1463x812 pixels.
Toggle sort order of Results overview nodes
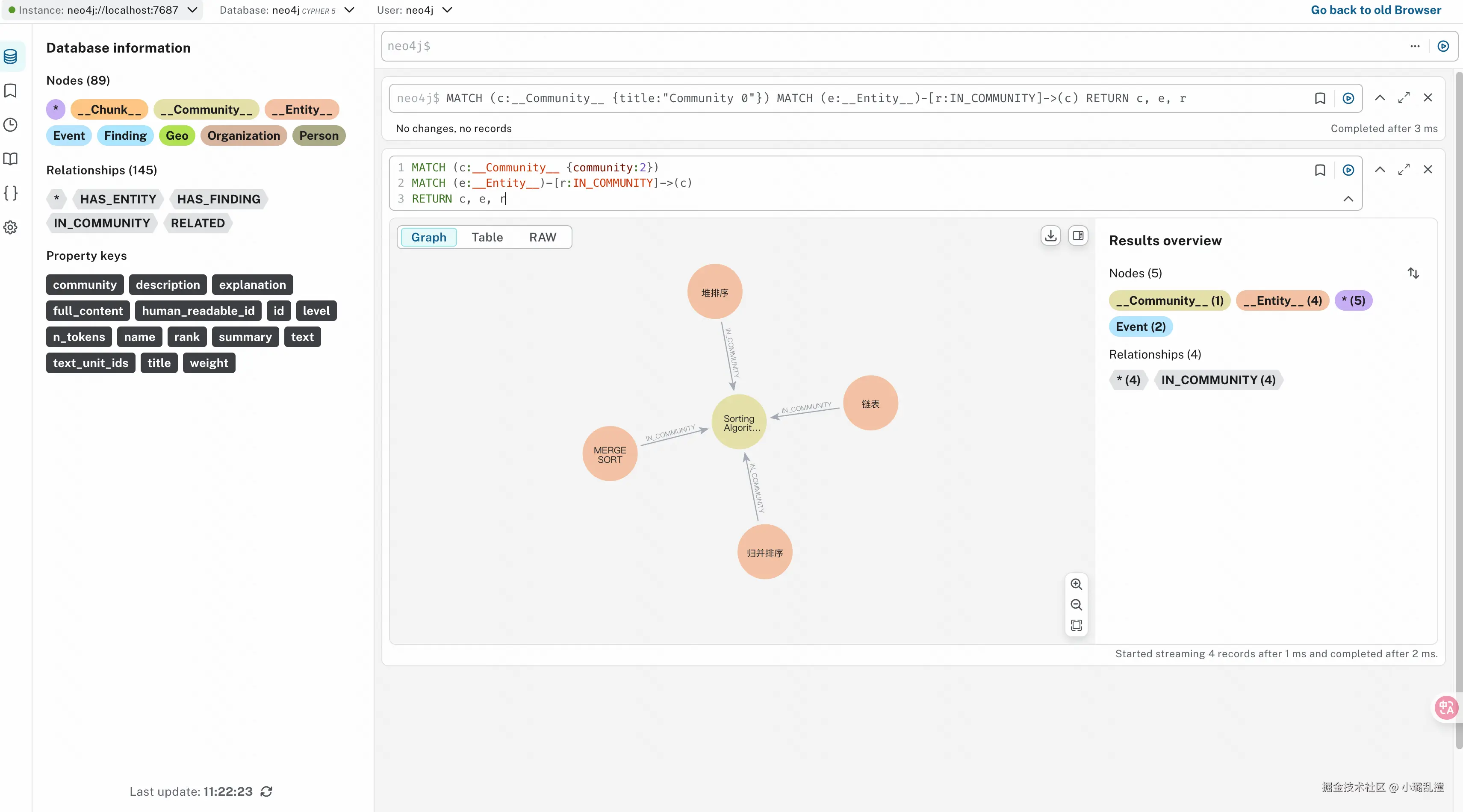click(1413, 273)
